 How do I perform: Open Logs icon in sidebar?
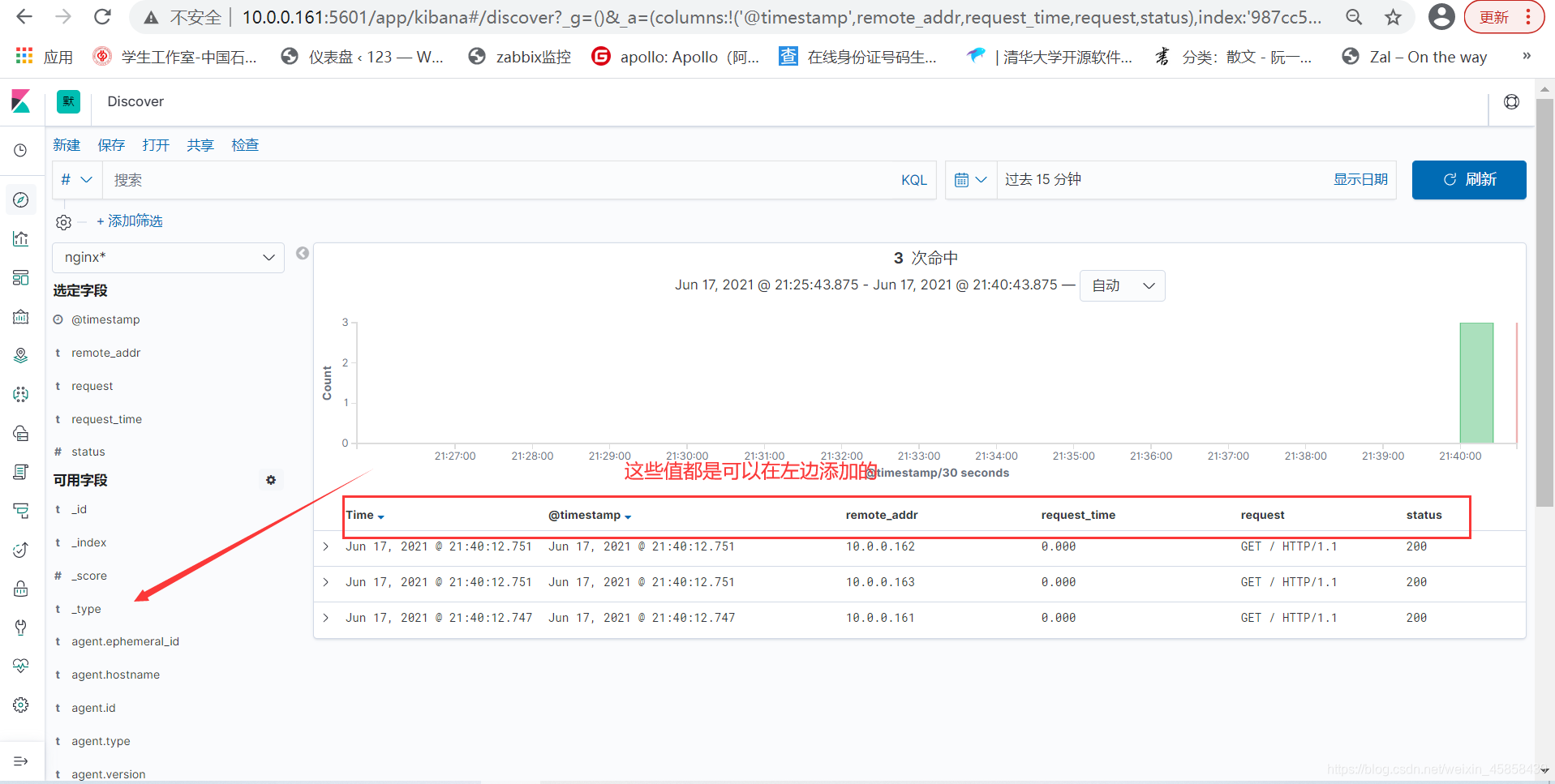coord(21,472)
